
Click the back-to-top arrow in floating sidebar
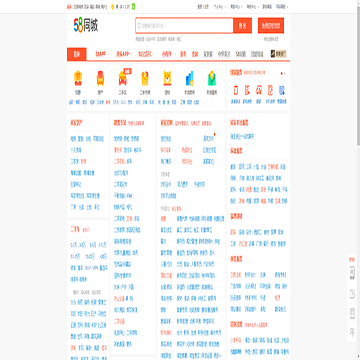[352, 332]
